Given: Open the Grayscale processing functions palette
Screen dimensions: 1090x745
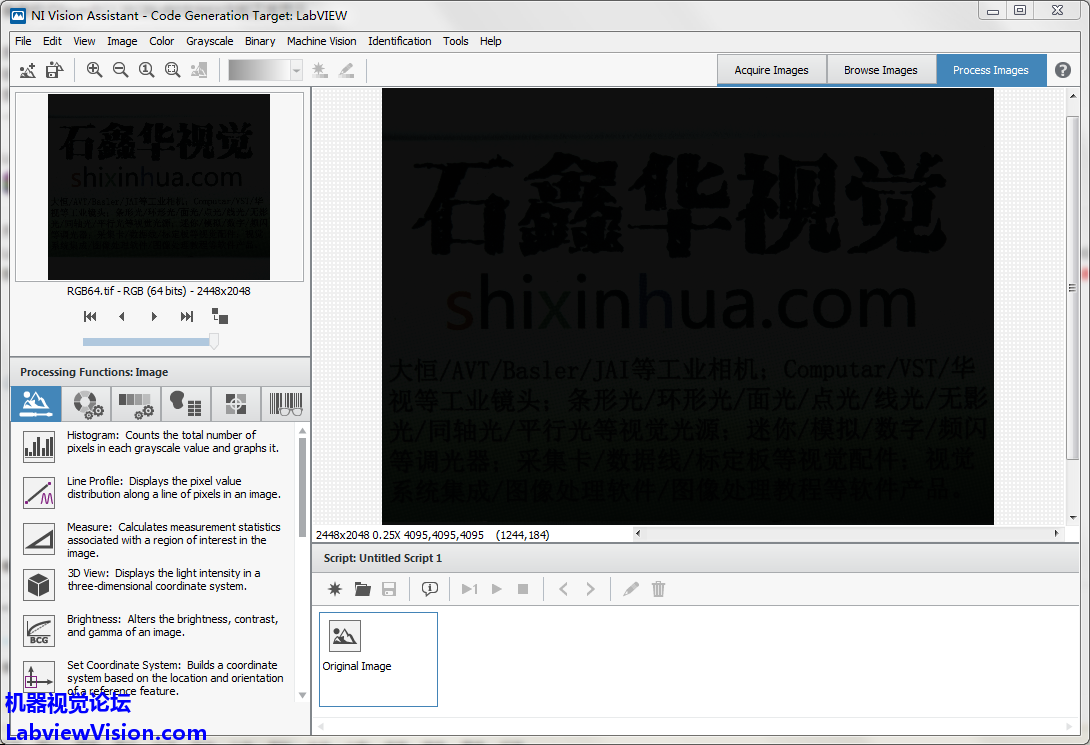Looking at the screenshot, I should [136, 404].
